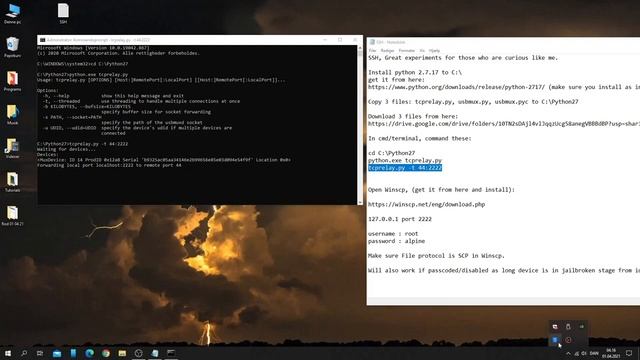Select the bottom-most desktop folder icon

(12, 215)
